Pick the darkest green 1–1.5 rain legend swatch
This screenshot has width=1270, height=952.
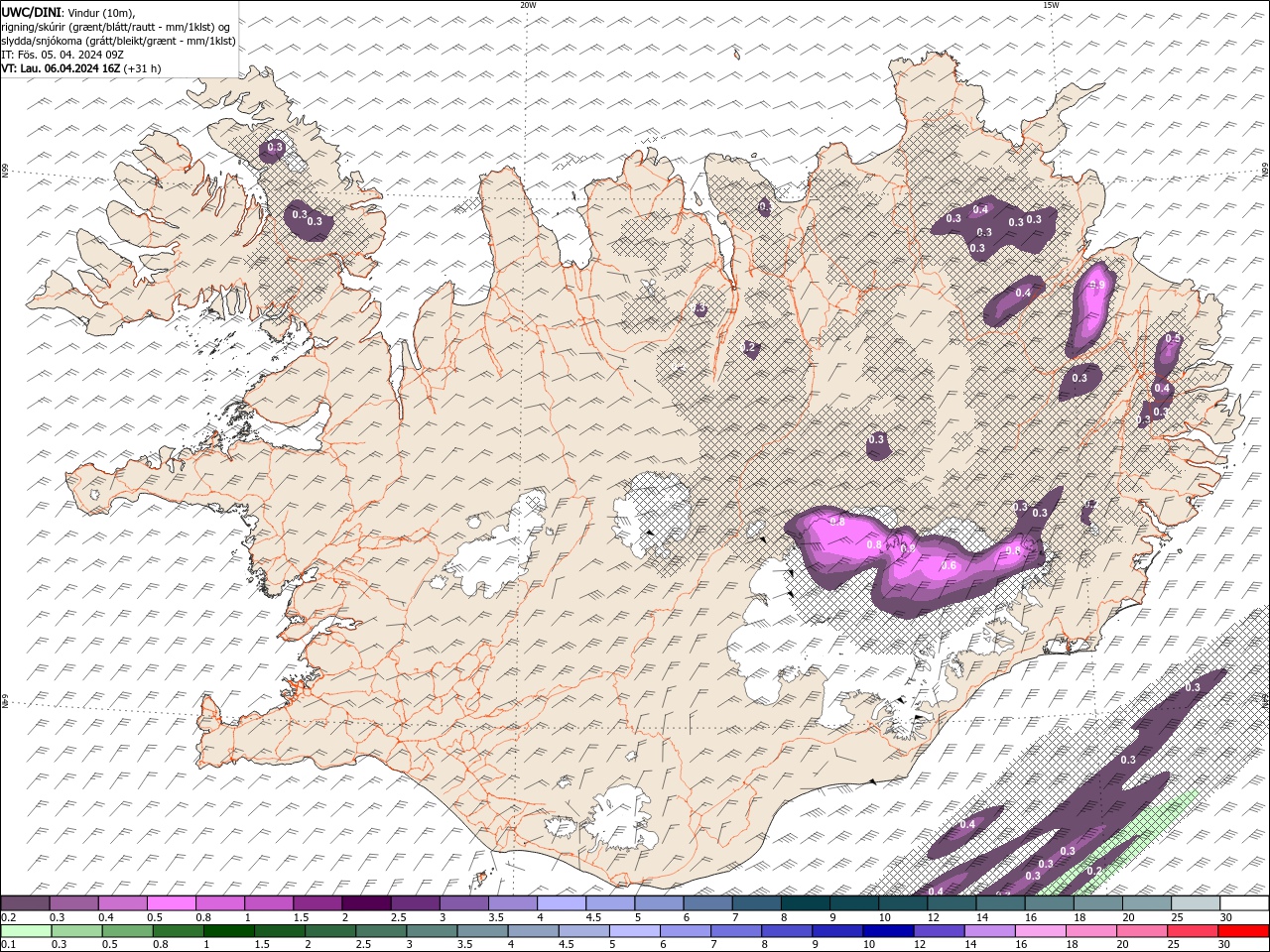coord(229,930)
